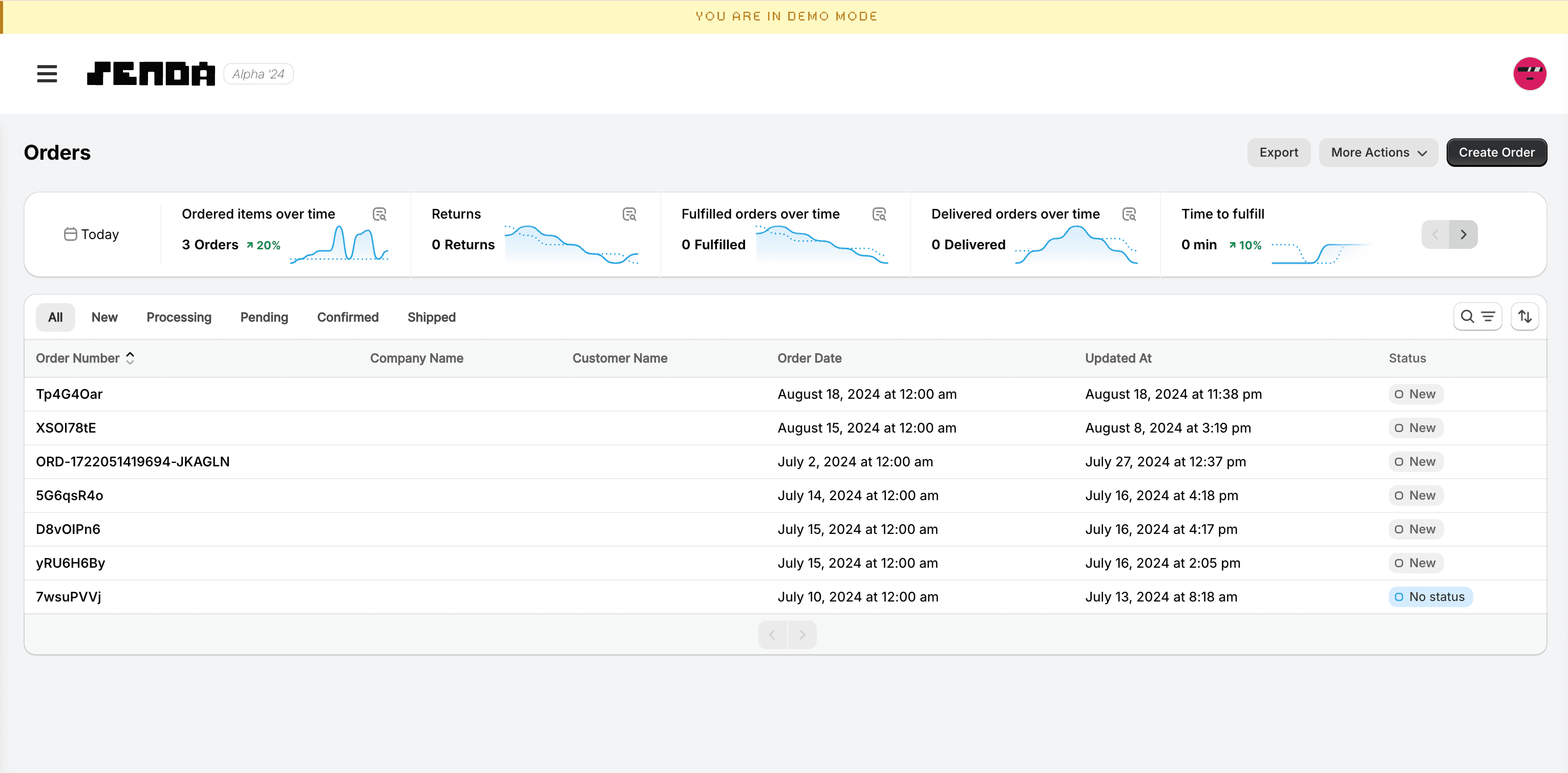Click the '0 min' Time to fulfill value
Screen dimensions: 1568x773
1198,245
